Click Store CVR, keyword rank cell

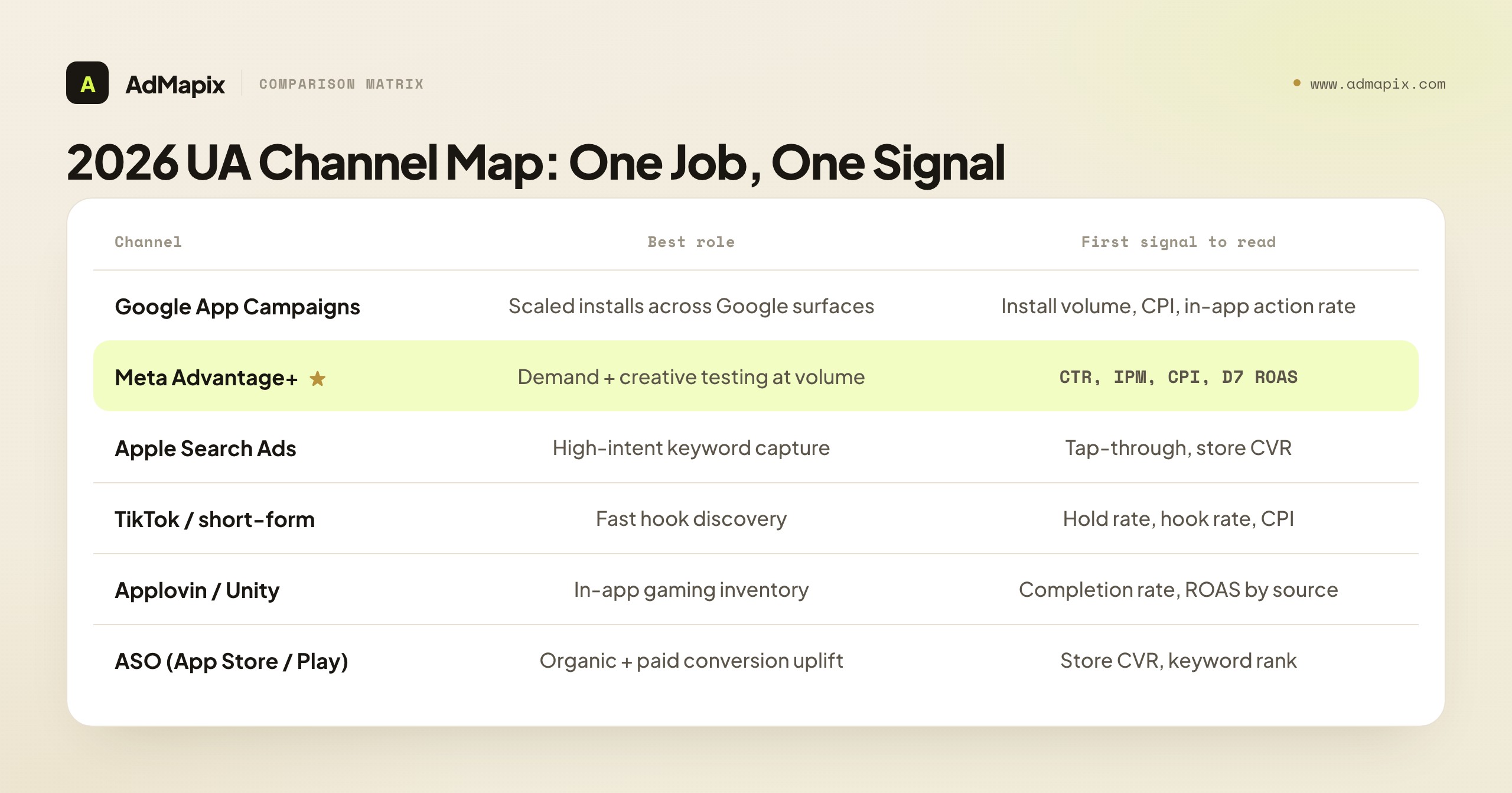[x=1178, y=661]
